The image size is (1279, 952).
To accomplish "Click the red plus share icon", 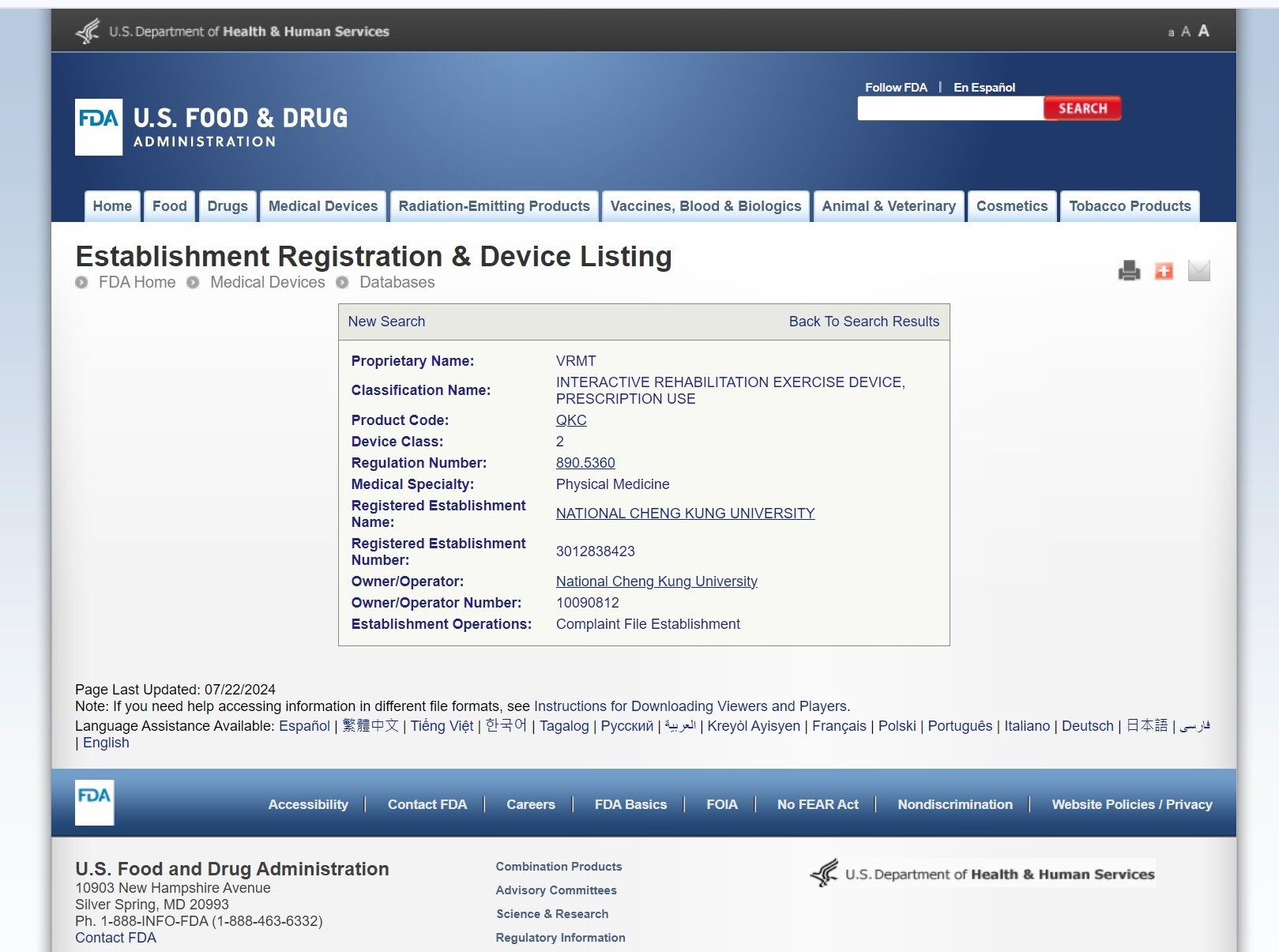I will [x=1164, y=271].
